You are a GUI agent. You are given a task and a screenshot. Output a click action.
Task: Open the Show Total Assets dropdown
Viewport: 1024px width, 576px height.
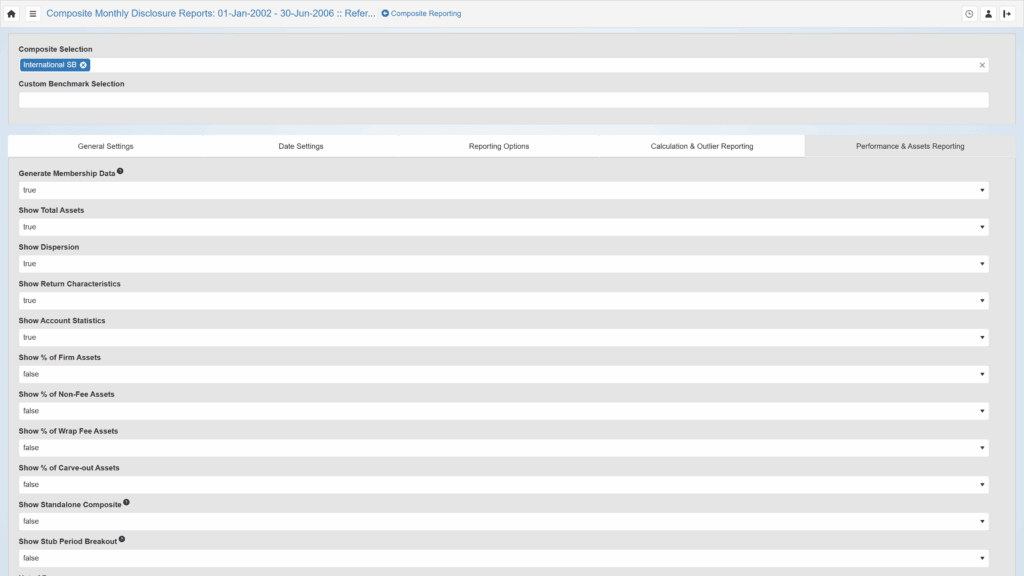tap(503, 227)
